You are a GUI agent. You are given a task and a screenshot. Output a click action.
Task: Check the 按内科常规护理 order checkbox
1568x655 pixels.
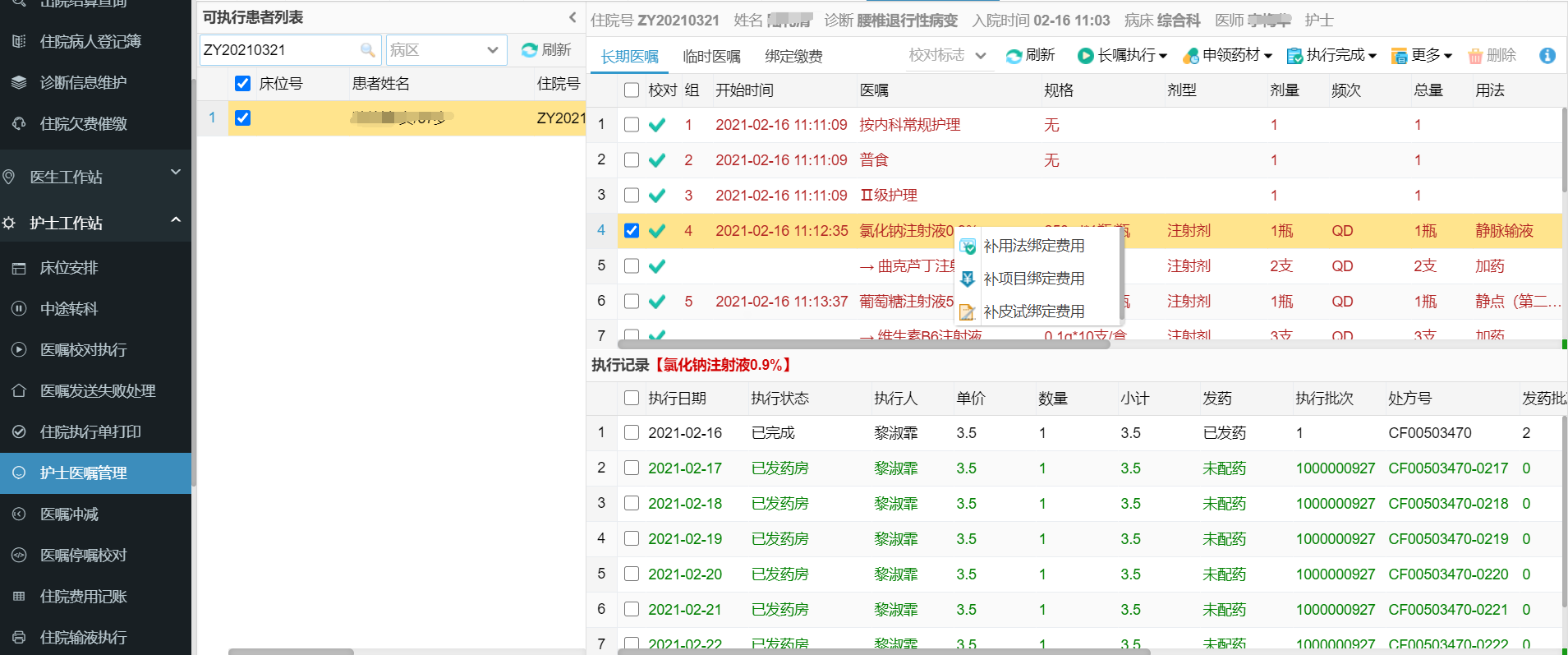click(632, 125)
